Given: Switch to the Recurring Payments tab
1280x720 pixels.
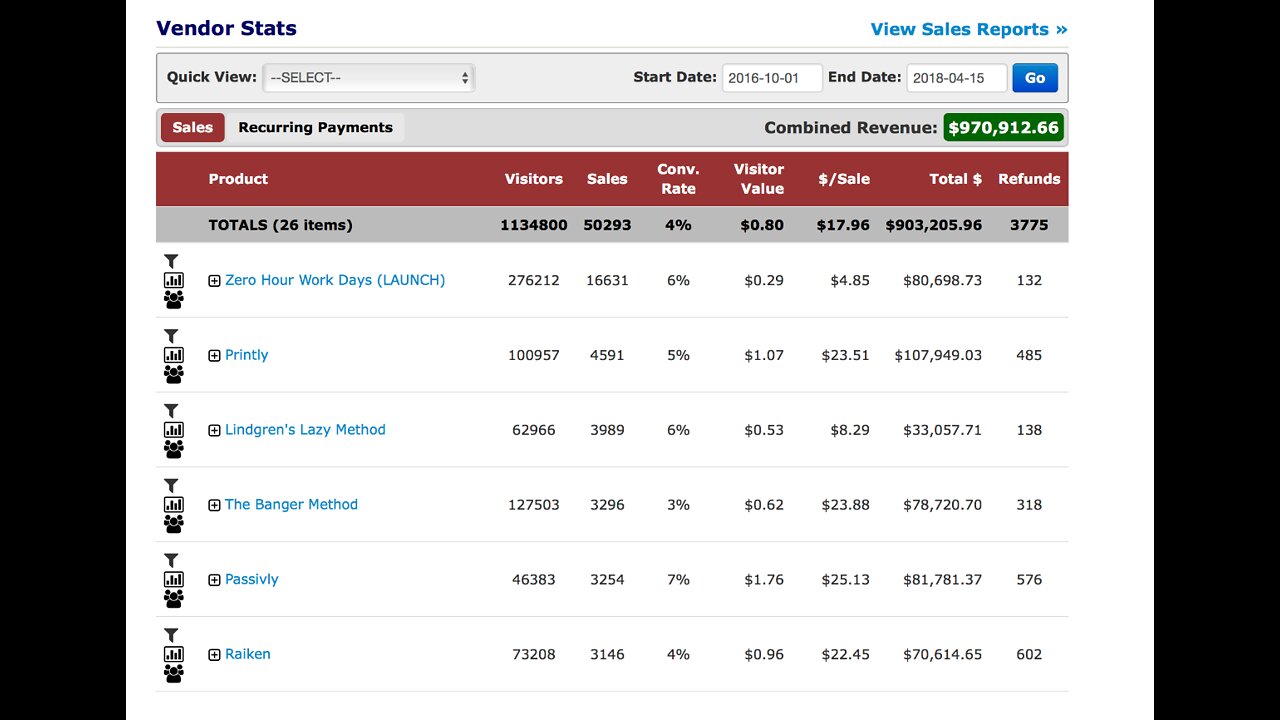Looking at the screenshot, I should (315, 128).
